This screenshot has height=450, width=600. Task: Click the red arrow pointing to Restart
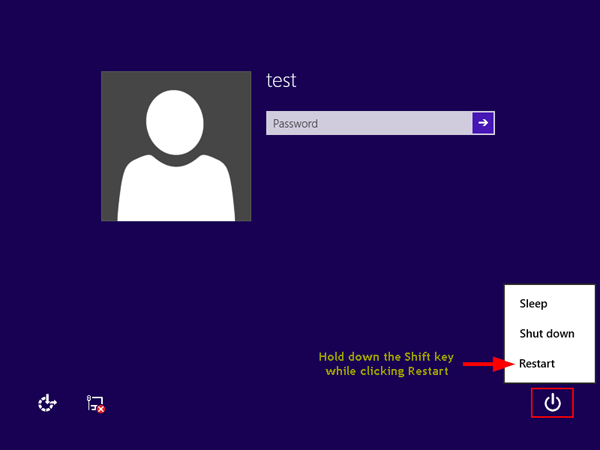(x=485, y=364)
